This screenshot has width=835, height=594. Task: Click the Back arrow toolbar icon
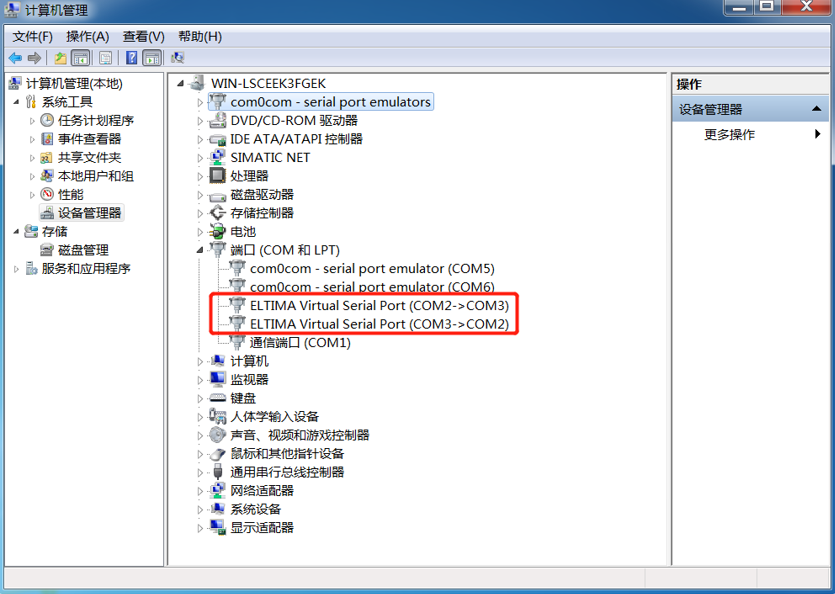click(x=15, y=58)
